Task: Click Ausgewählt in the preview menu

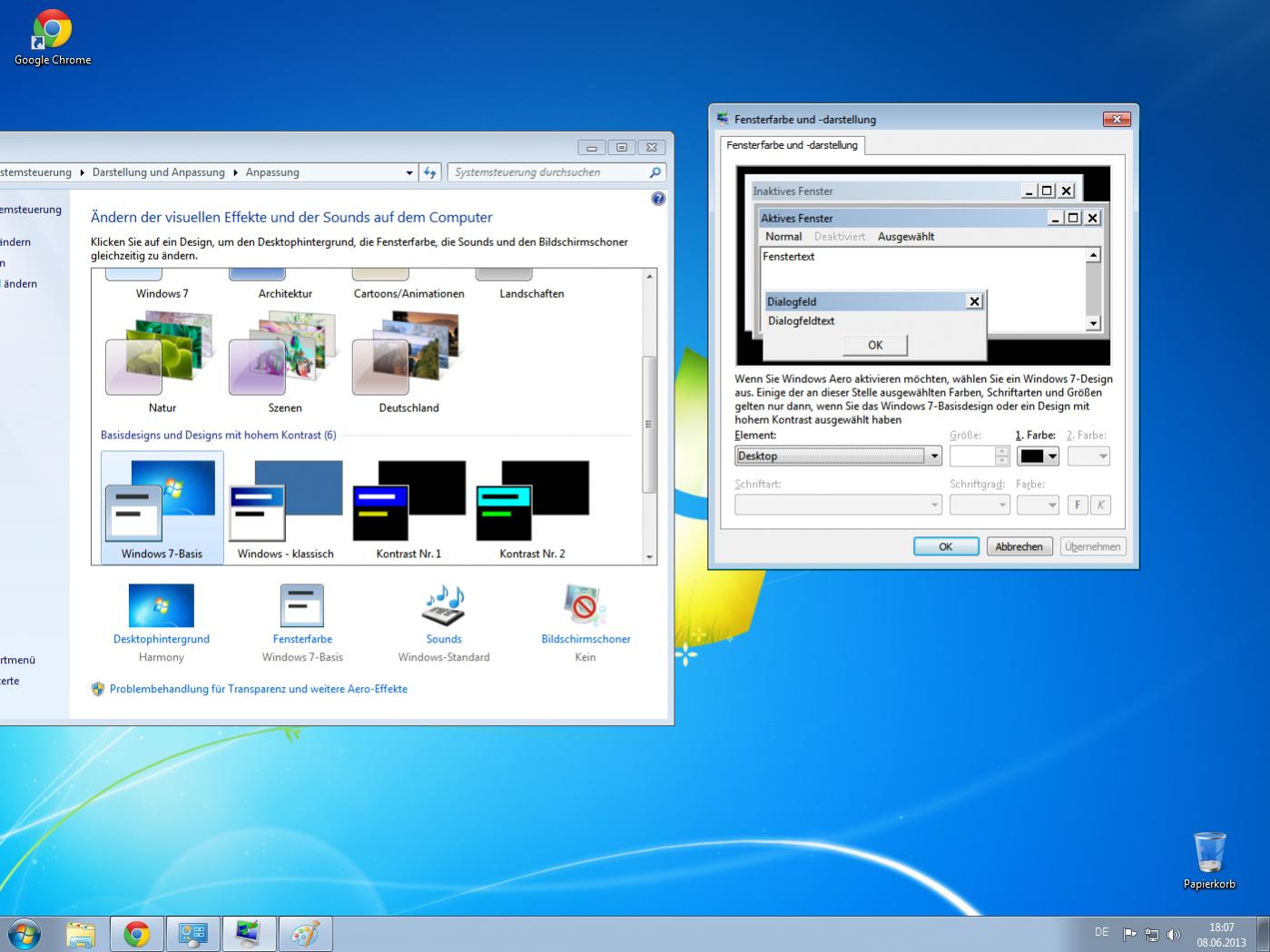Action: 906,237
